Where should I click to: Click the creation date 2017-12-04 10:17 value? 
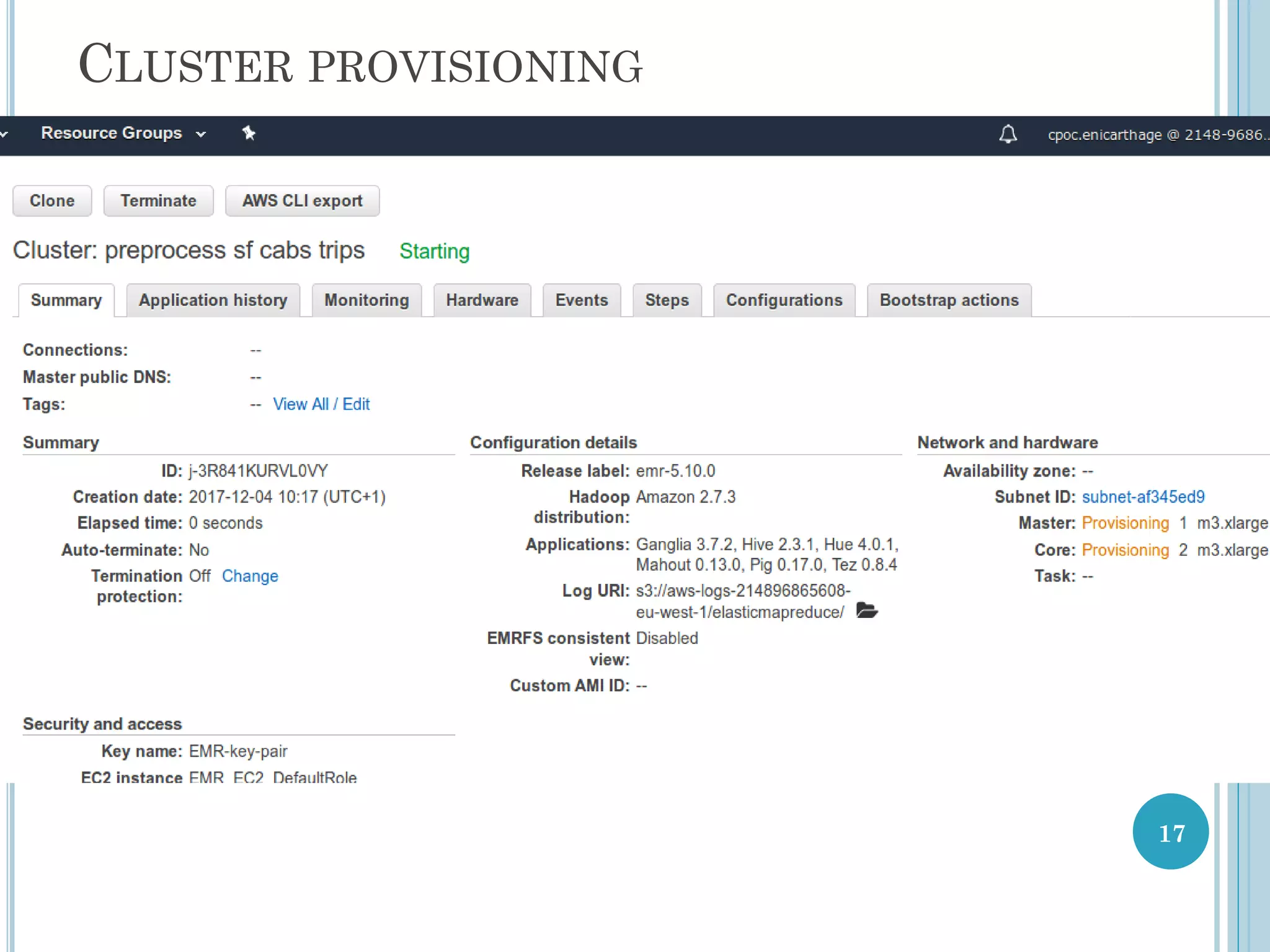coord(287,497)
